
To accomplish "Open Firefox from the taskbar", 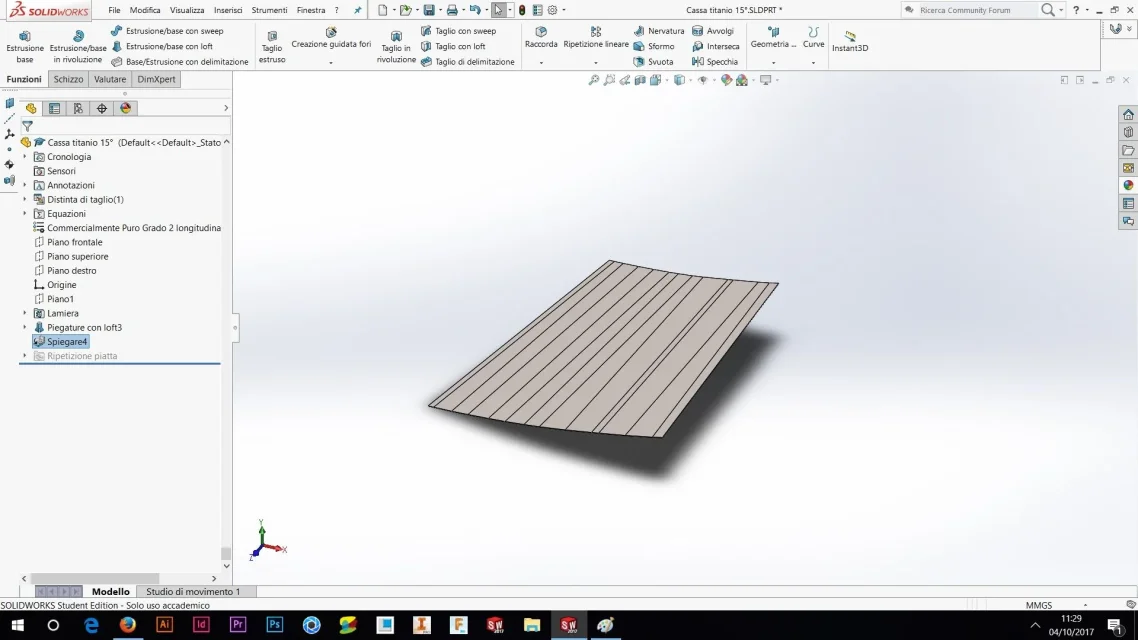I will [x=128, y=625].
